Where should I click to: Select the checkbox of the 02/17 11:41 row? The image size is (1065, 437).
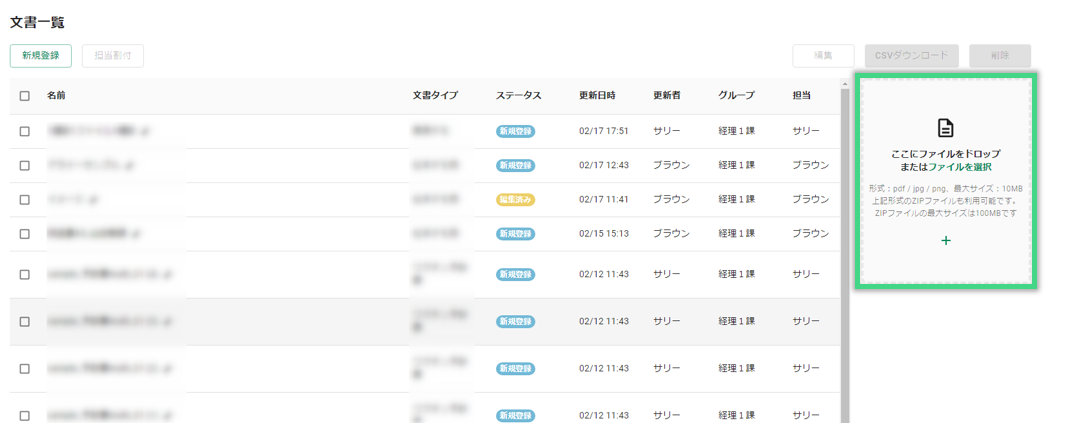(x=25, y=200)
